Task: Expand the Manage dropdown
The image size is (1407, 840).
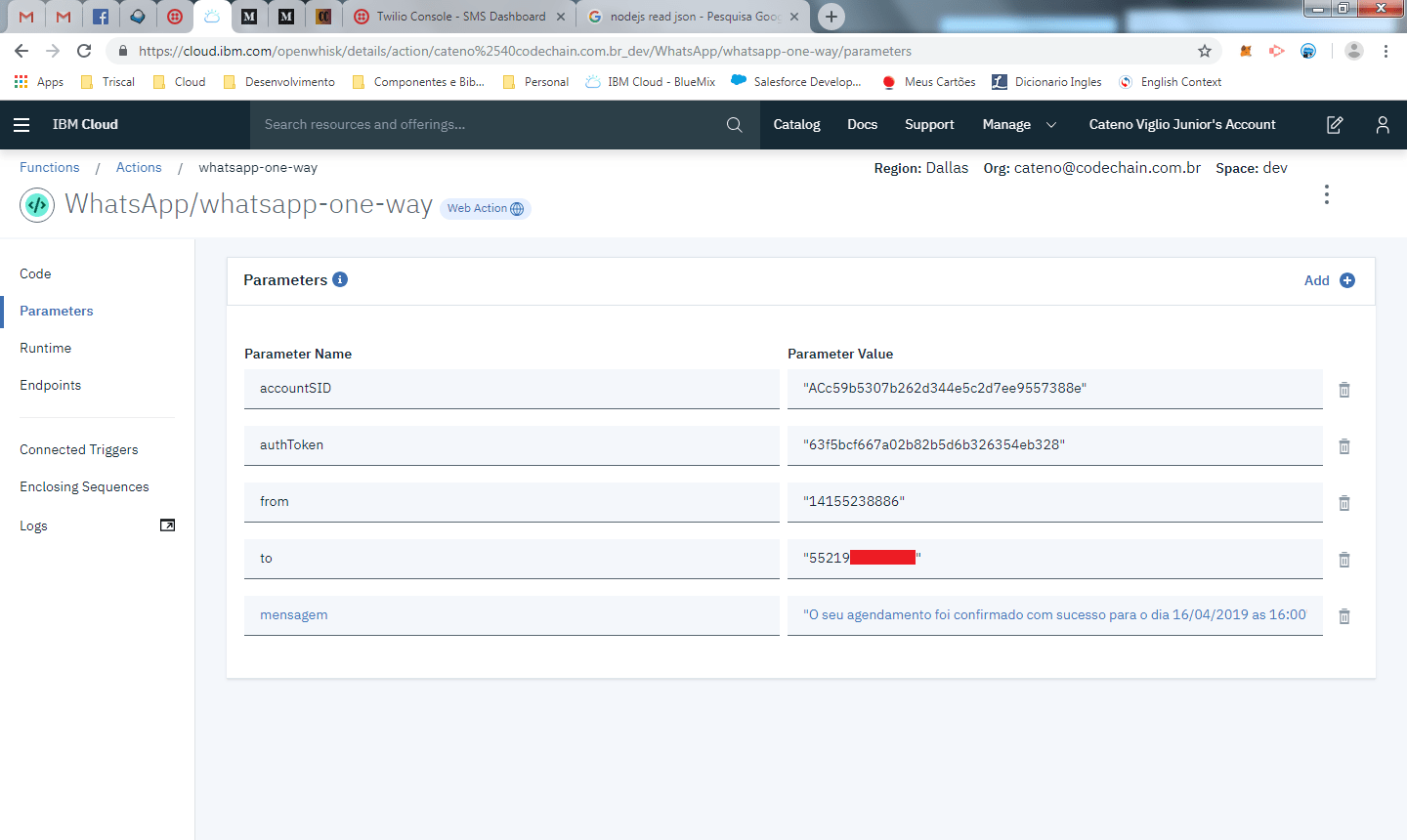Action: click(1020, 124)
